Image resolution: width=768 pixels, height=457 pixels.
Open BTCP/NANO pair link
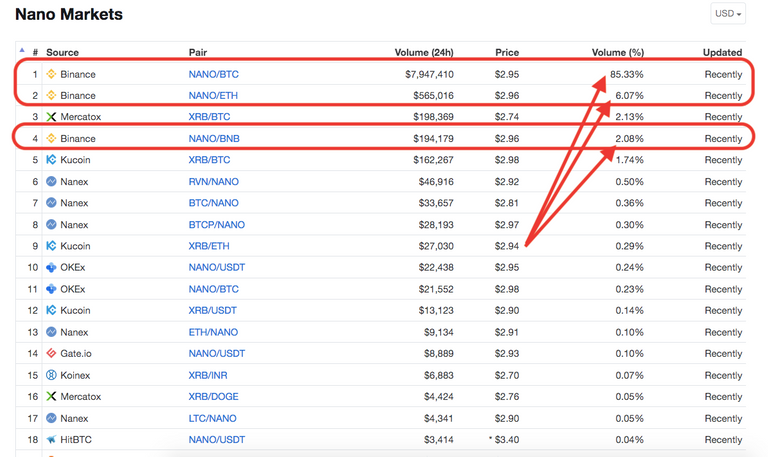[x=216, y=225]
